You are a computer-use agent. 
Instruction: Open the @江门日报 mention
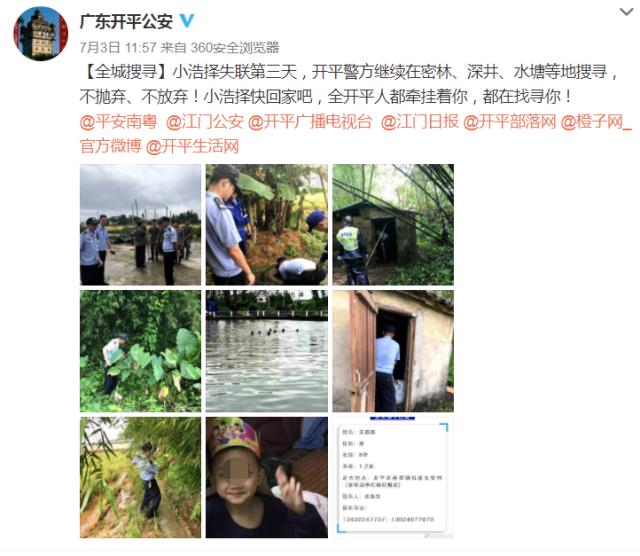420,122
